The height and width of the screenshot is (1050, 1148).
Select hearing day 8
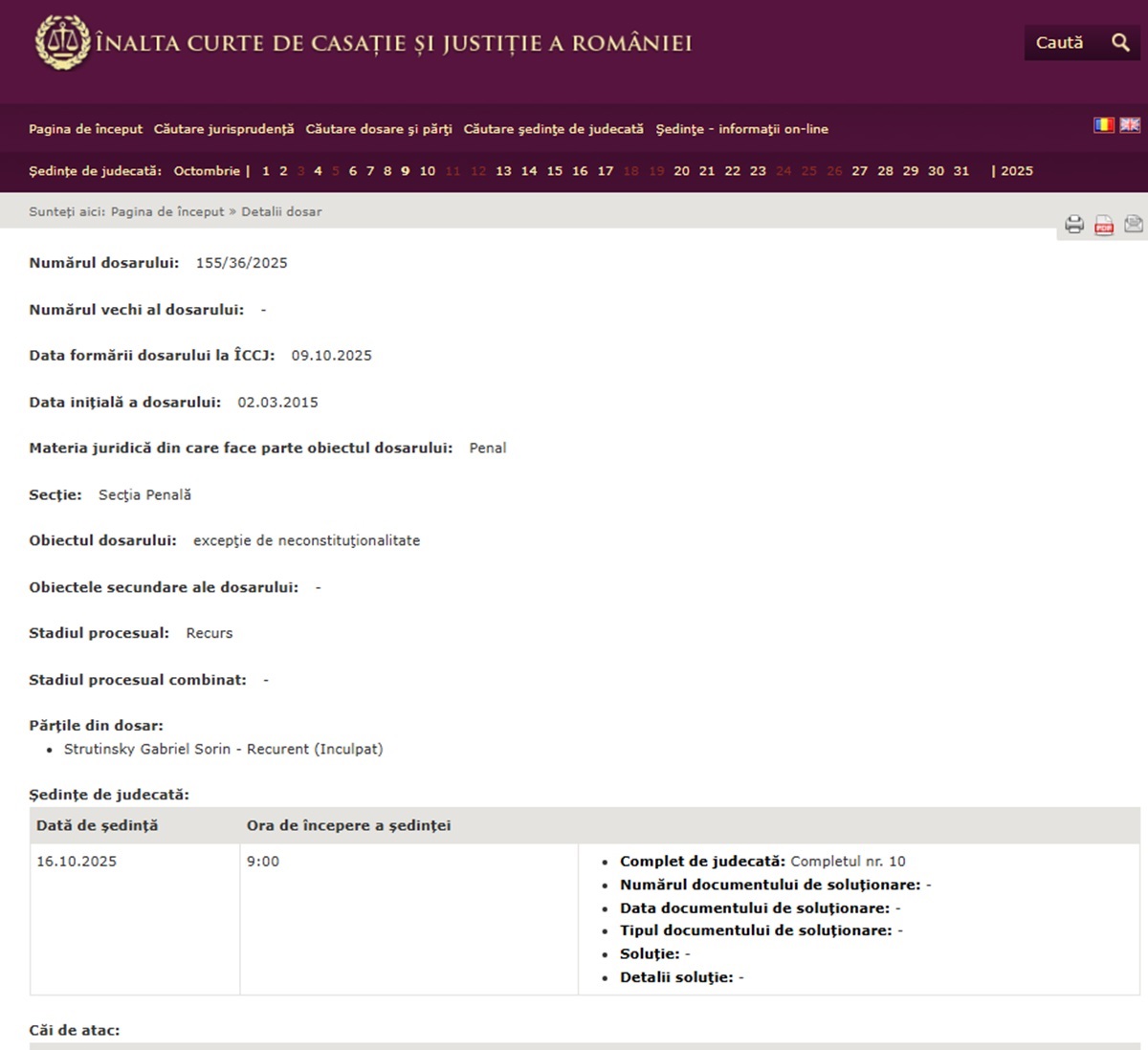point(387,171)
